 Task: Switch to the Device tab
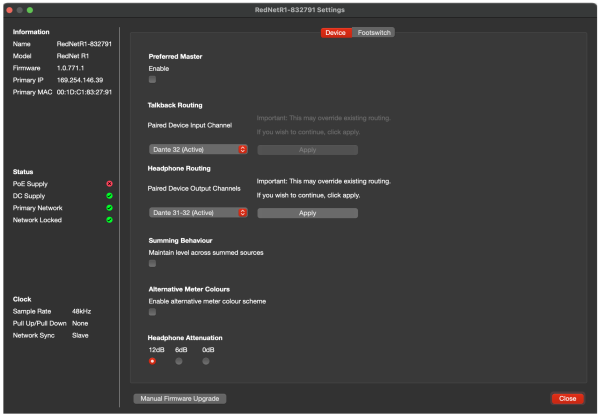point(336,33)
